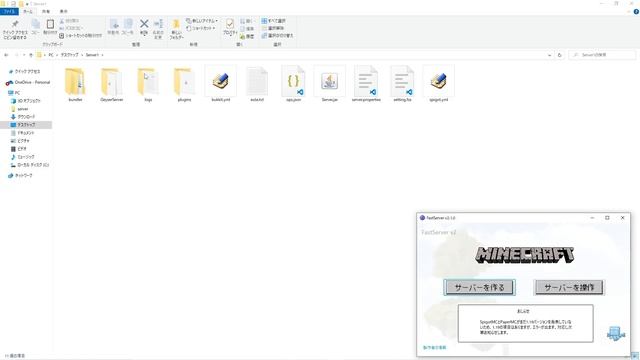Select the bukkit.yml file

tap(221, 84)
